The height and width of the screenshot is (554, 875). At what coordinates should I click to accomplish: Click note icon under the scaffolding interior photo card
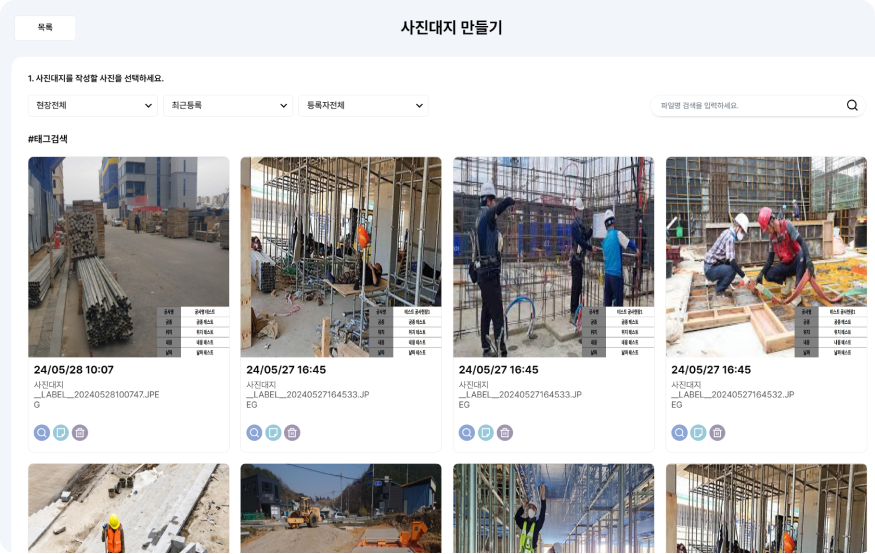pos(273,432)
